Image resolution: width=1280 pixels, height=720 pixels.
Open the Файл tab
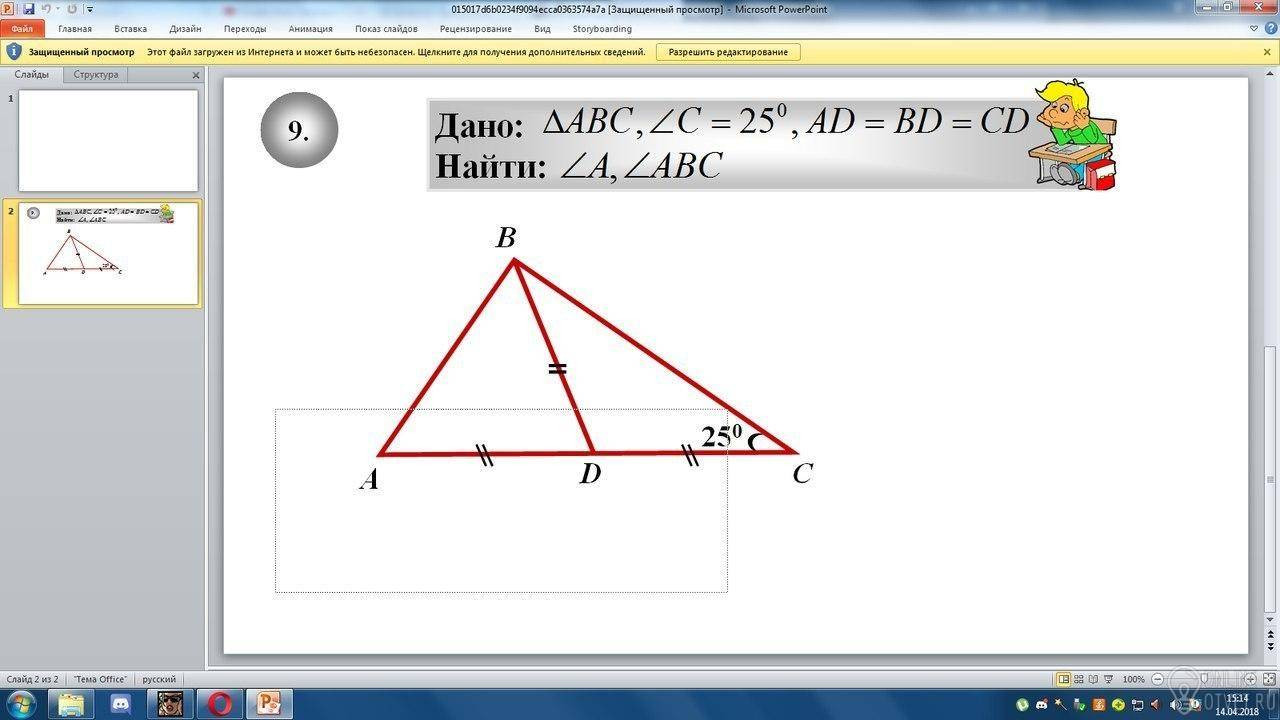pyautogui.click(x=21, y=29)
